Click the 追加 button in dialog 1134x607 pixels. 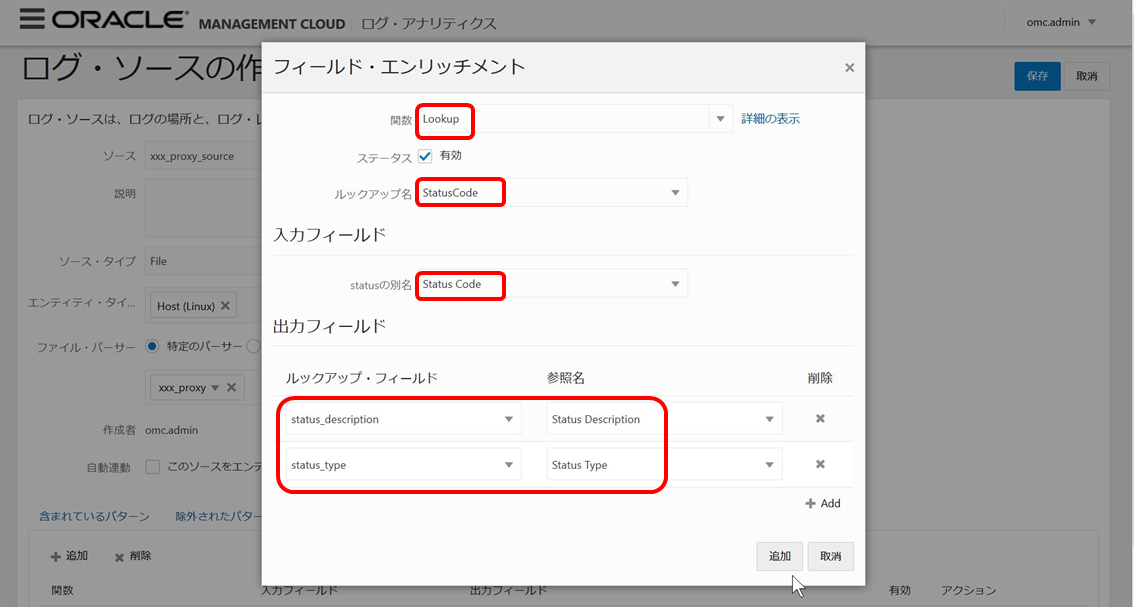780,556
